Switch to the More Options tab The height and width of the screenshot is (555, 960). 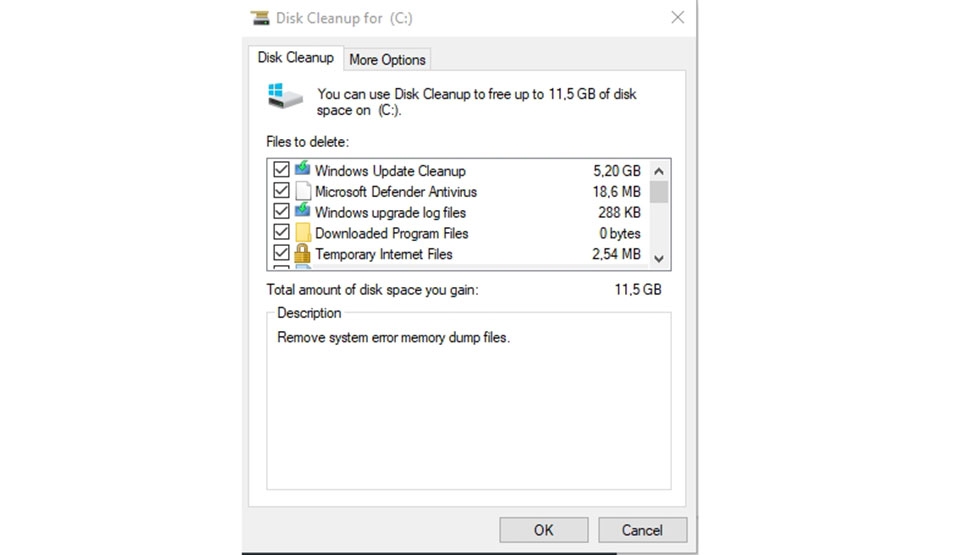(x=387, y=60)
